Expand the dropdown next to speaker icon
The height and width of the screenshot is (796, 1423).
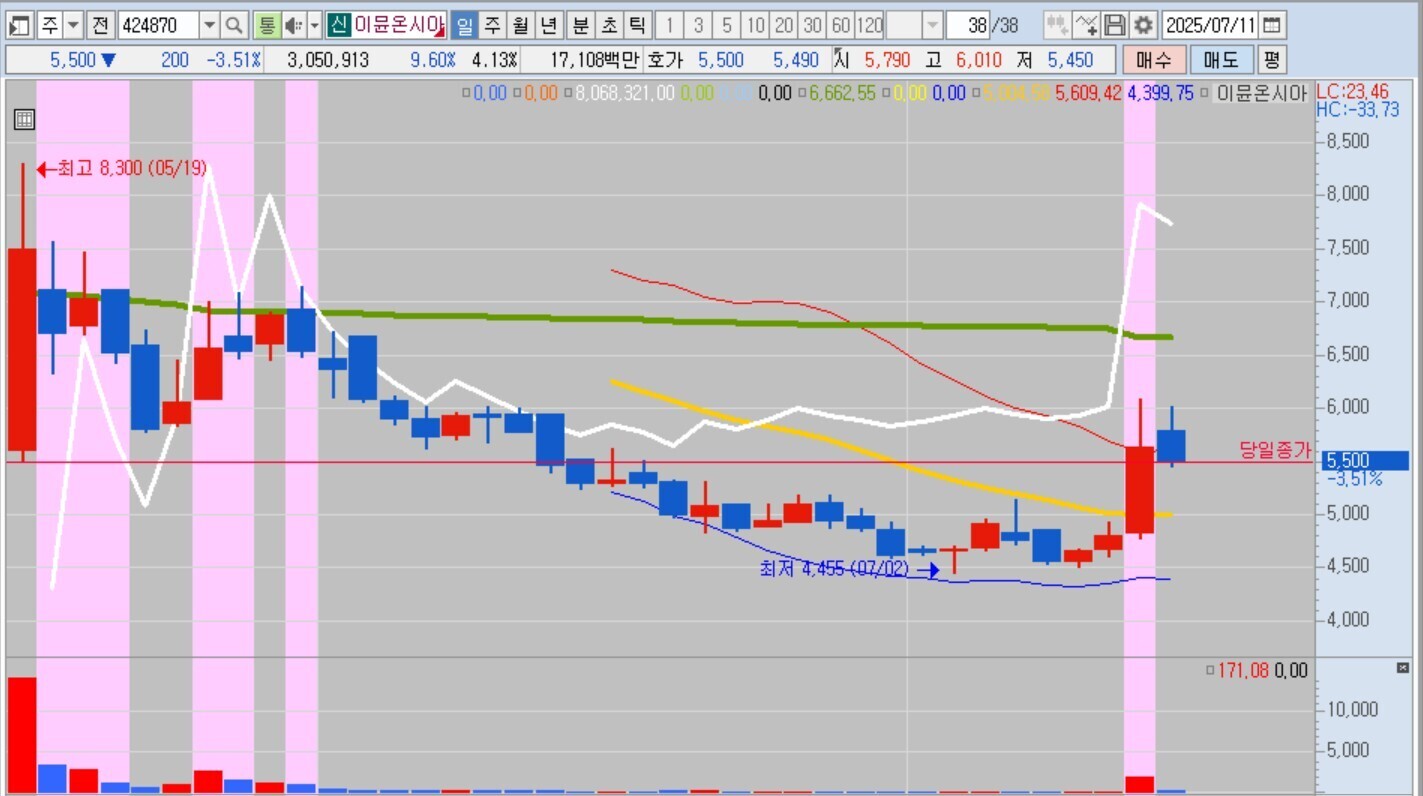tap(314, 25)
